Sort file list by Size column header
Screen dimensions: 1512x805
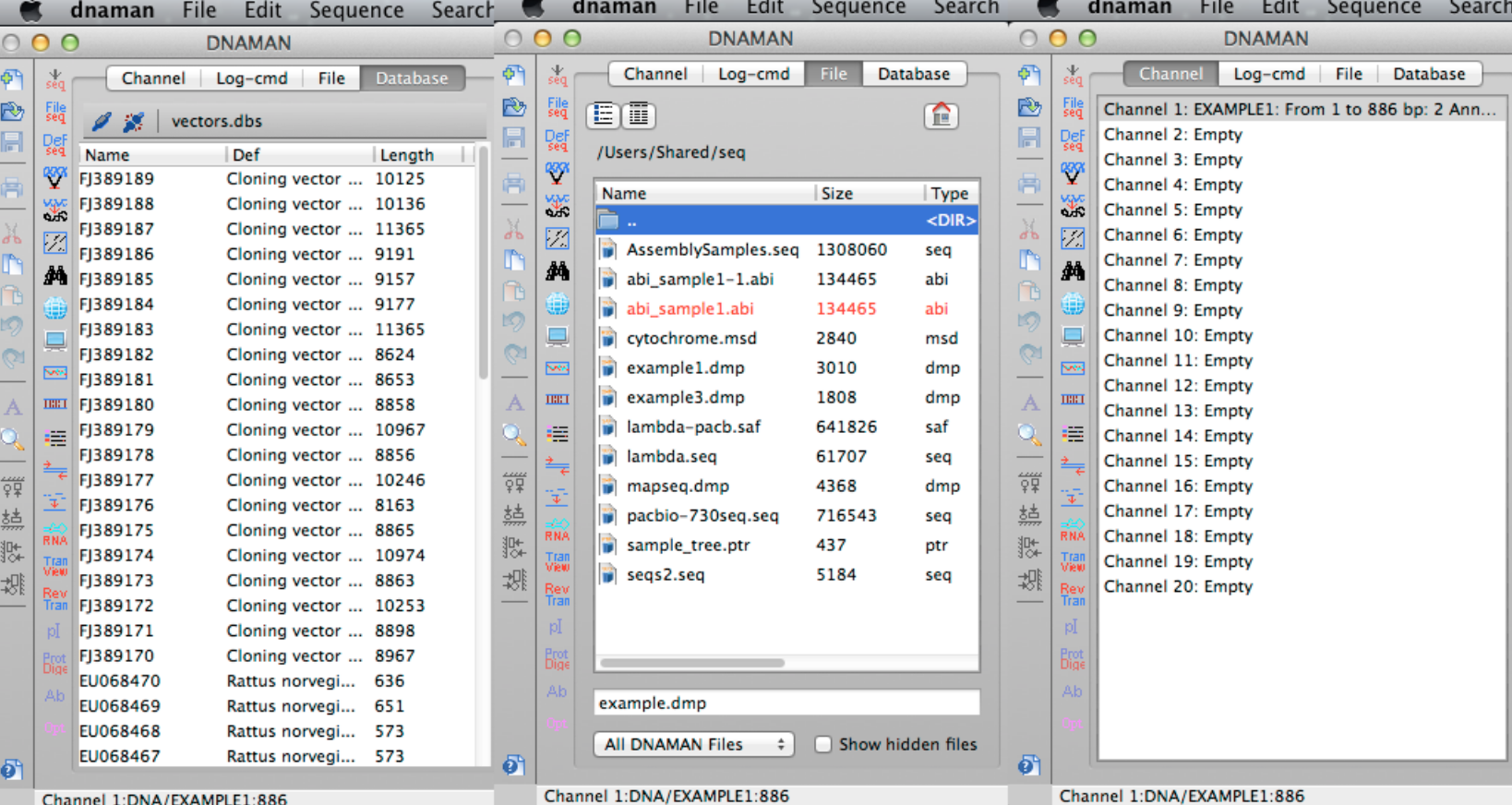click(869, 193)
